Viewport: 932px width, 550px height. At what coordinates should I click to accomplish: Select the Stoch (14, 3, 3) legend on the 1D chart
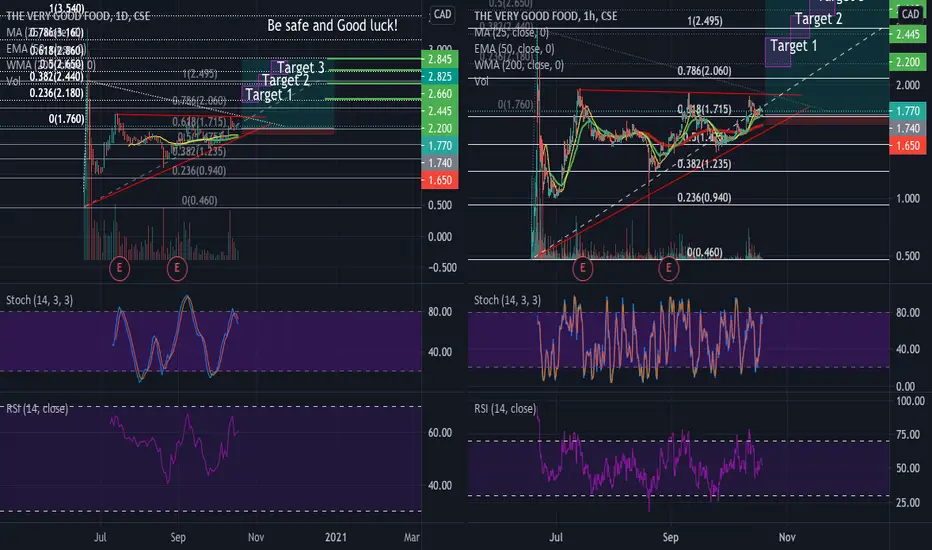(39, 300)
